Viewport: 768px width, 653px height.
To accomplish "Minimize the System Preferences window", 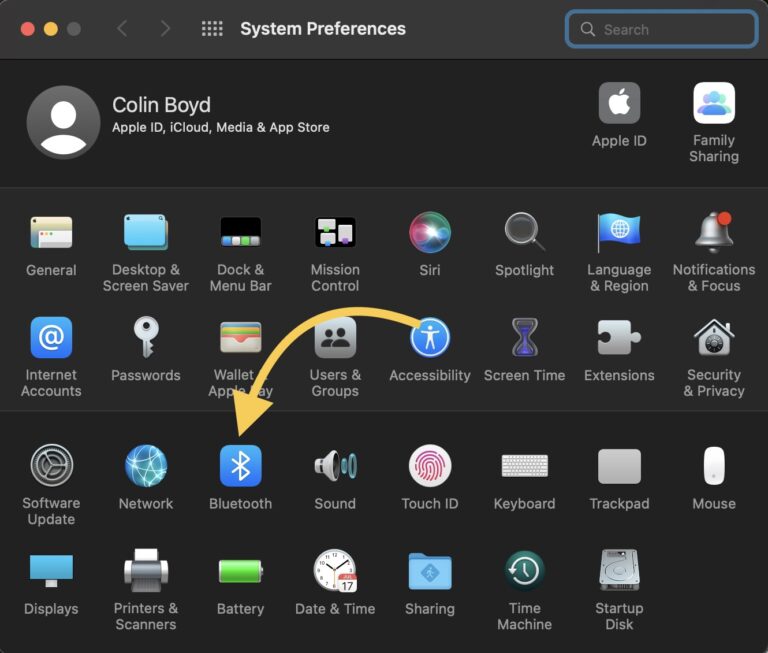I will click(x=51, y=29).
